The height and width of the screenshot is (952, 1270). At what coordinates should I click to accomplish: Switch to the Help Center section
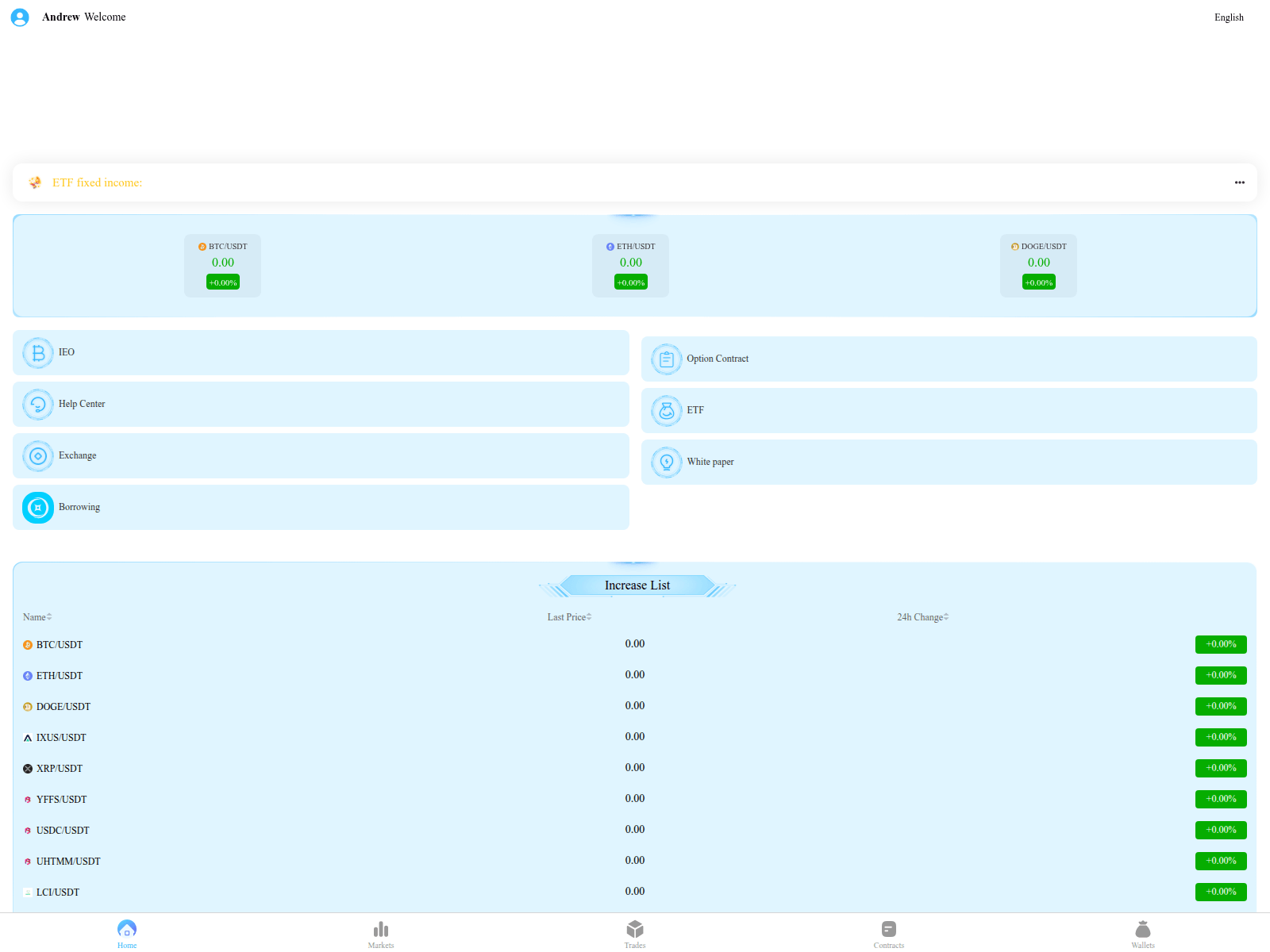pos(37,404)
